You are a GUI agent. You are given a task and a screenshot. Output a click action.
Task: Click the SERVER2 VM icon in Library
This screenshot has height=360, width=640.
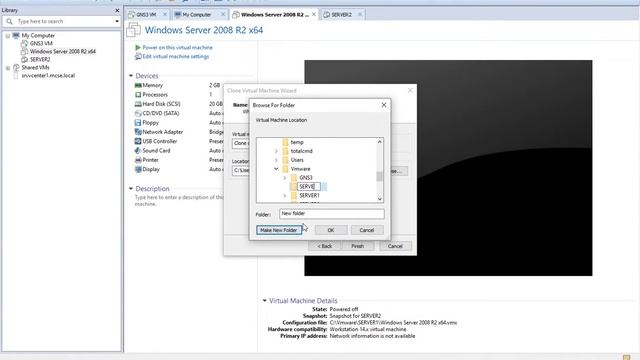(x=24, y=60)
